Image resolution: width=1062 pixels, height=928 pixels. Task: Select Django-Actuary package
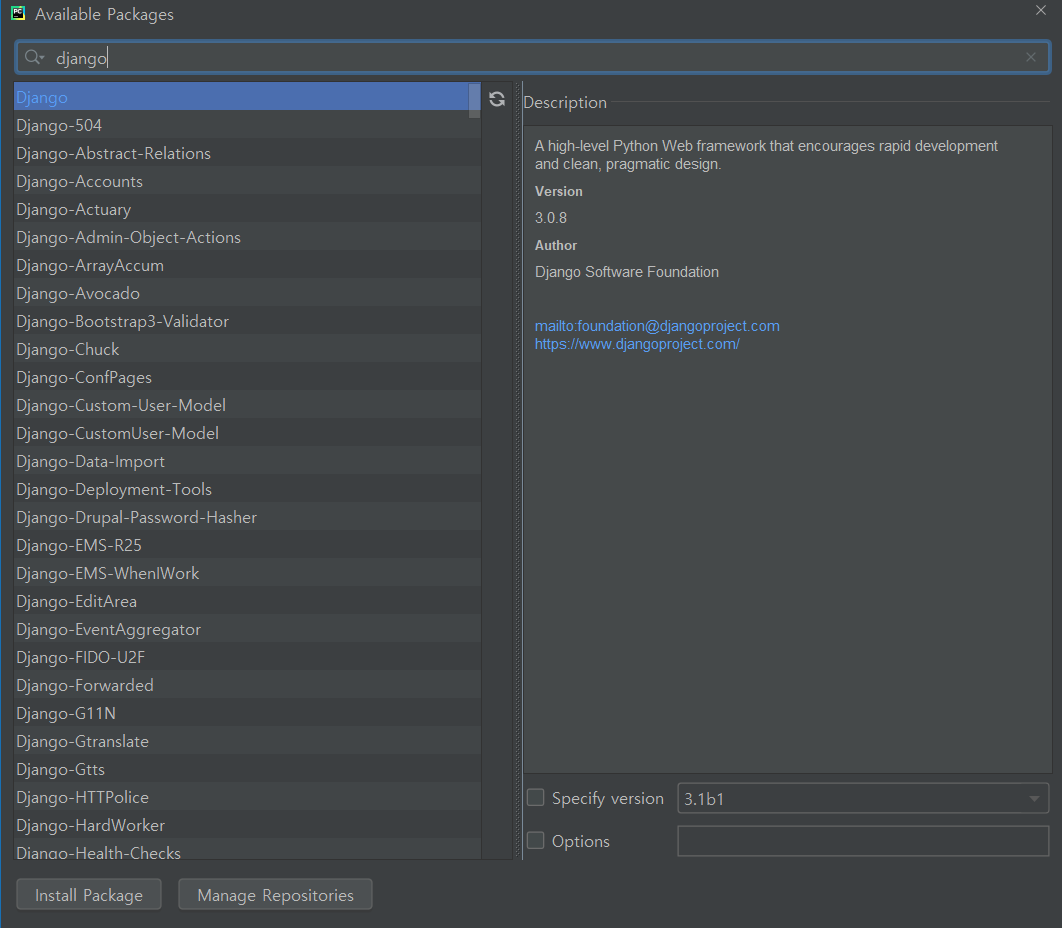[x=247, y=209]
